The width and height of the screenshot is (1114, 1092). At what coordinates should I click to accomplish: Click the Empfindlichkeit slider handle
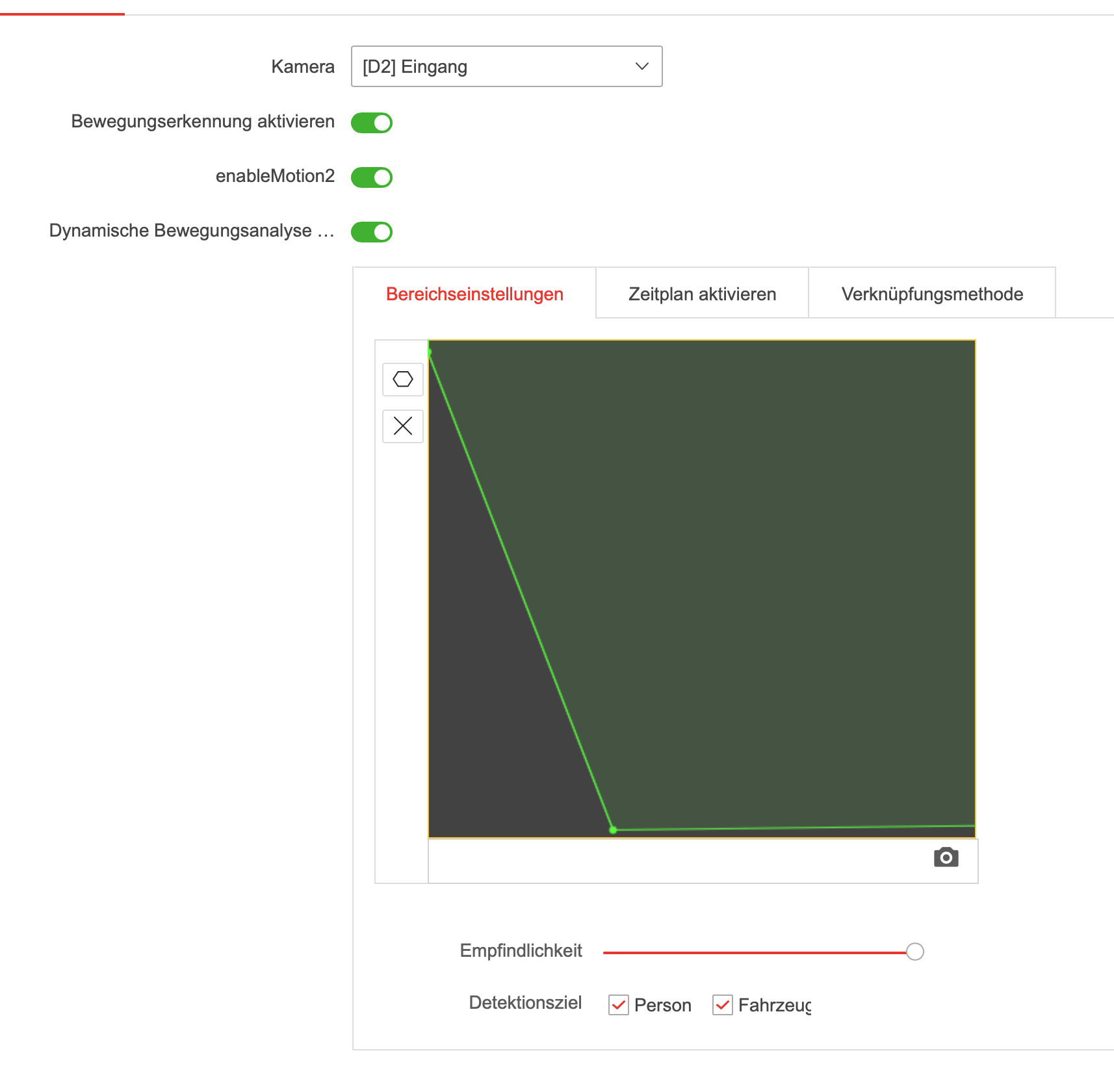pos(915,952)
